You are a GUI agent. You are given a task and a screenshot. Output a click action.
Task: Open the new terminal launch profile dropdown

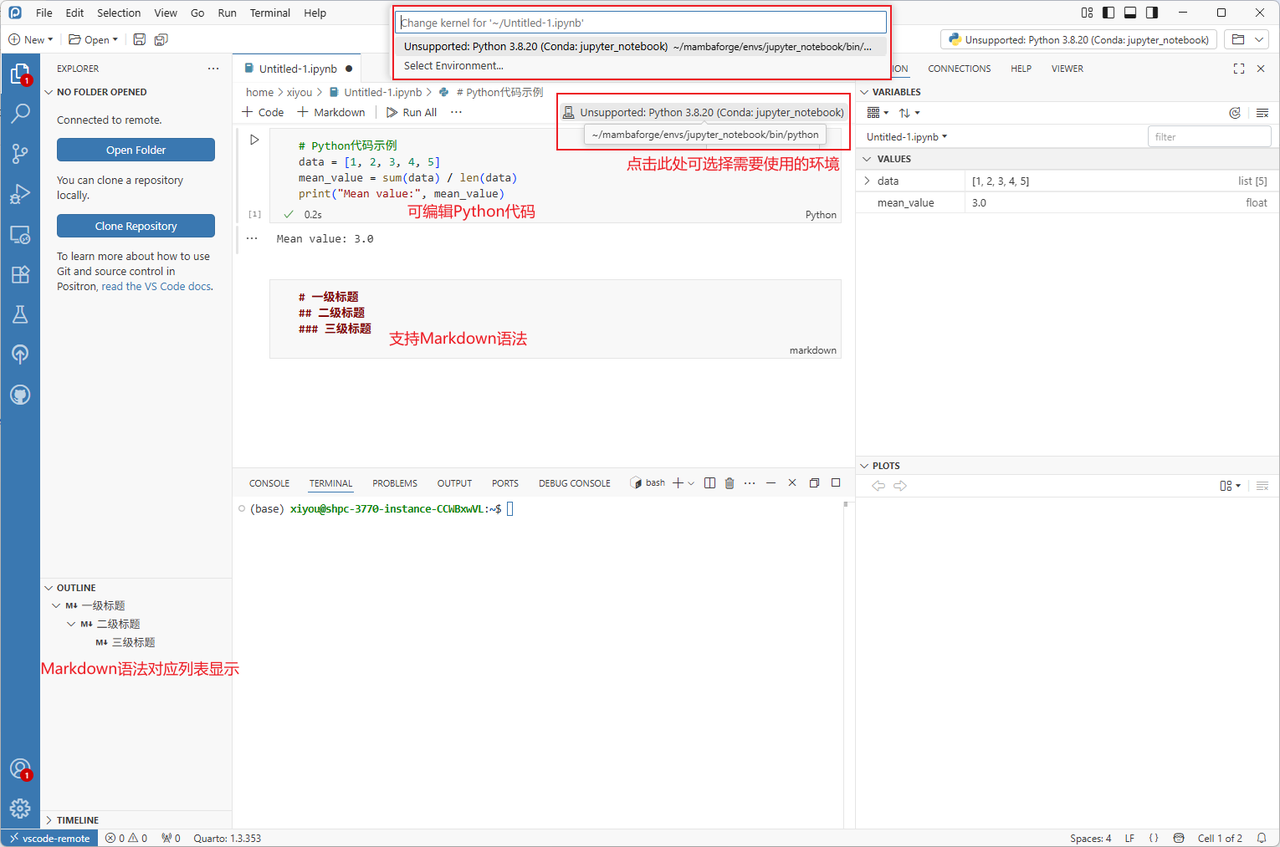[x=691, y=483]
